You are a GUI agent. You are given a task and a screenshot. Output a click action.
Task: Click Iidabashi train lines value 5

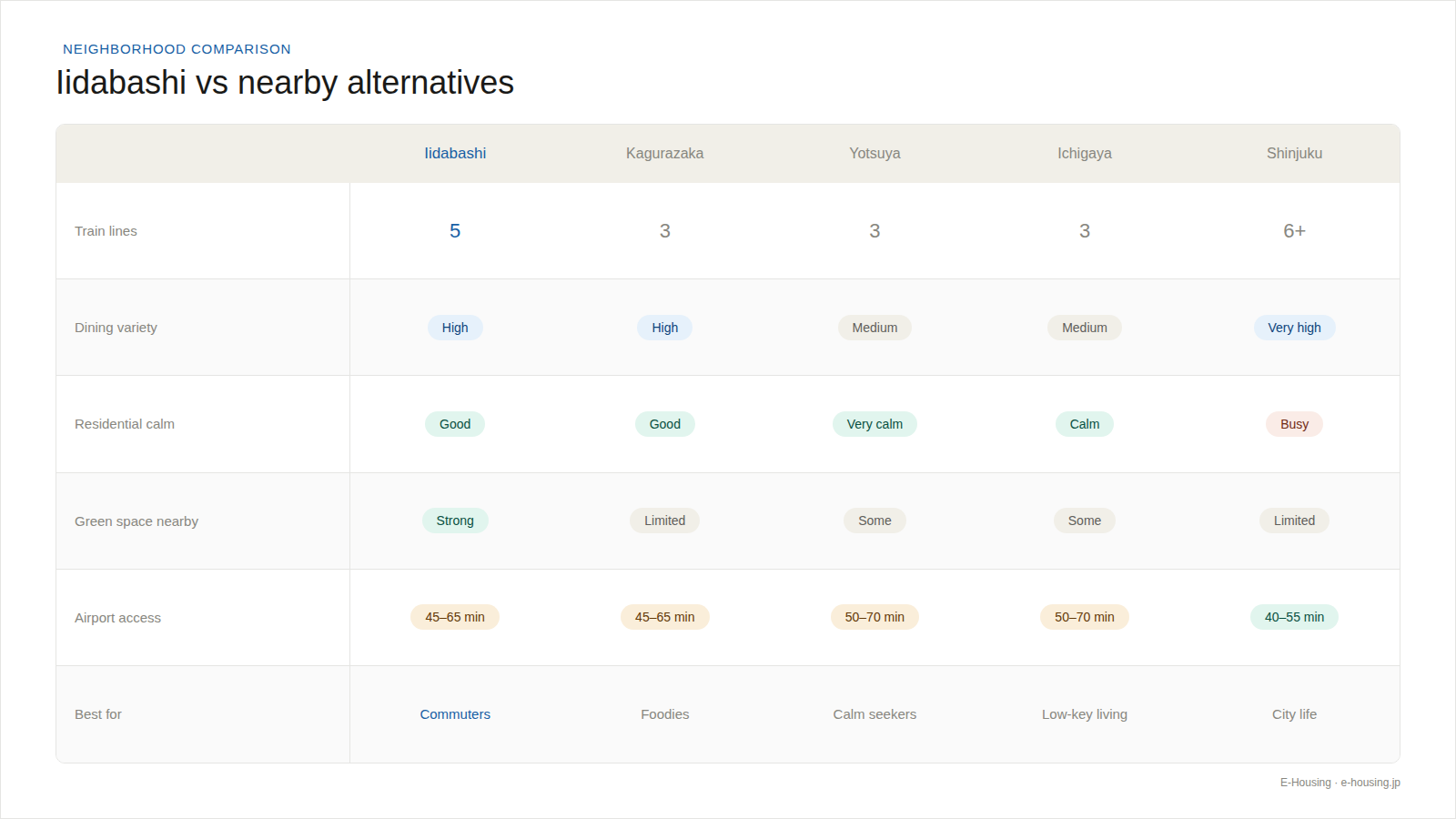[x=455, y=231]
